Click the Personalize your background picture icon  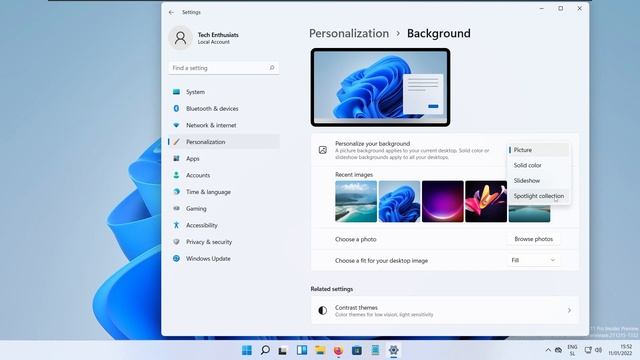tap(322, 150)
